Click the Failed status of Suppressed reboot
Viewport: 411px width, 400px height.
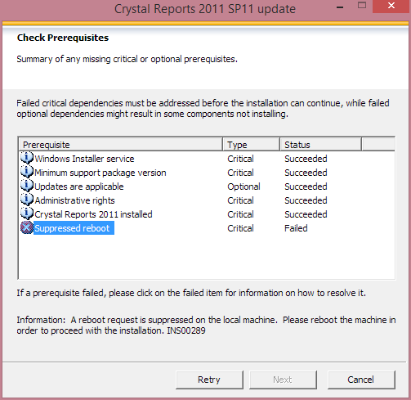pyautogui.click(x=296, y=228)
